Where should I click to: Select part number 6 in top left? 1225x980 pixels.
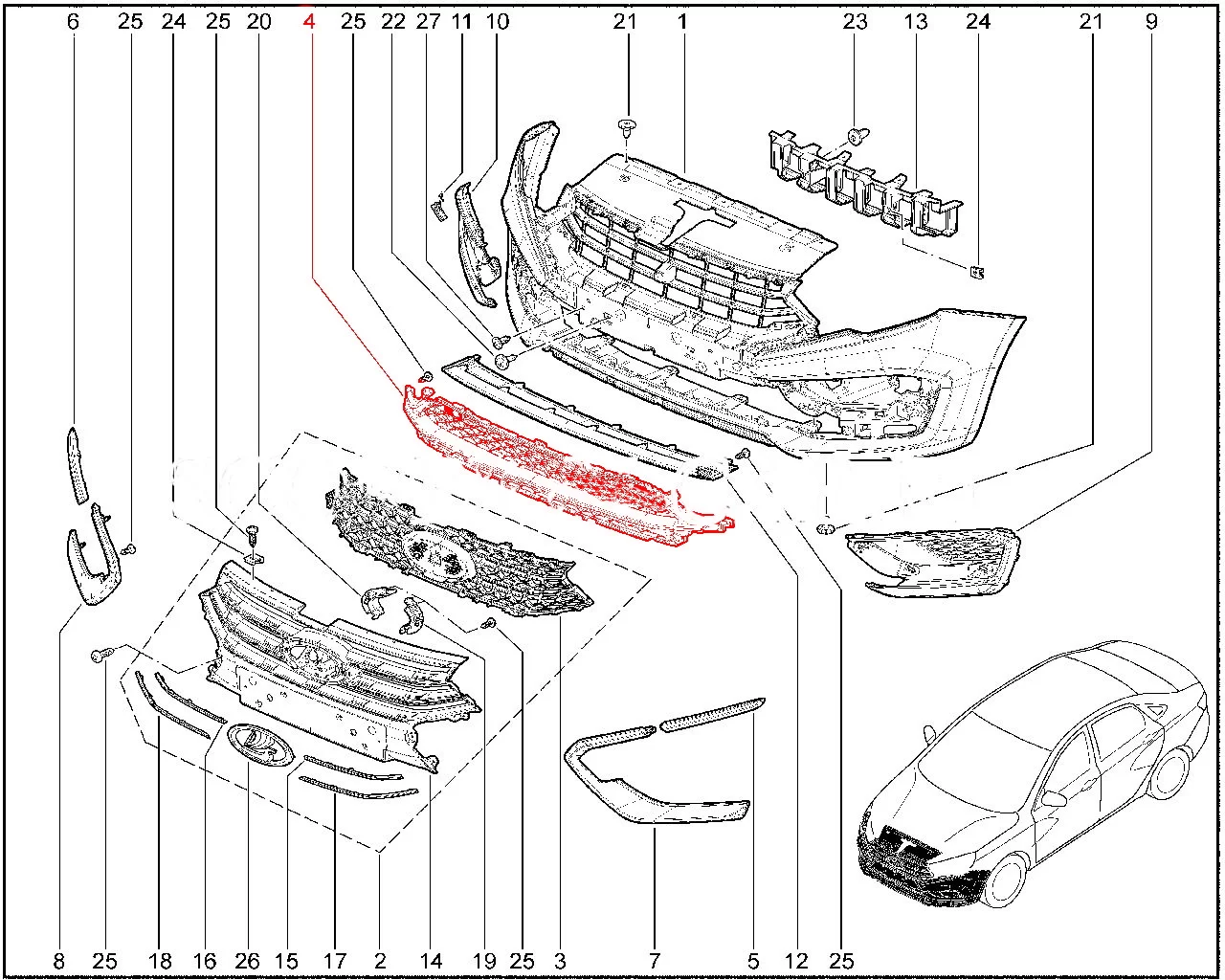click(x=73, y=21)
